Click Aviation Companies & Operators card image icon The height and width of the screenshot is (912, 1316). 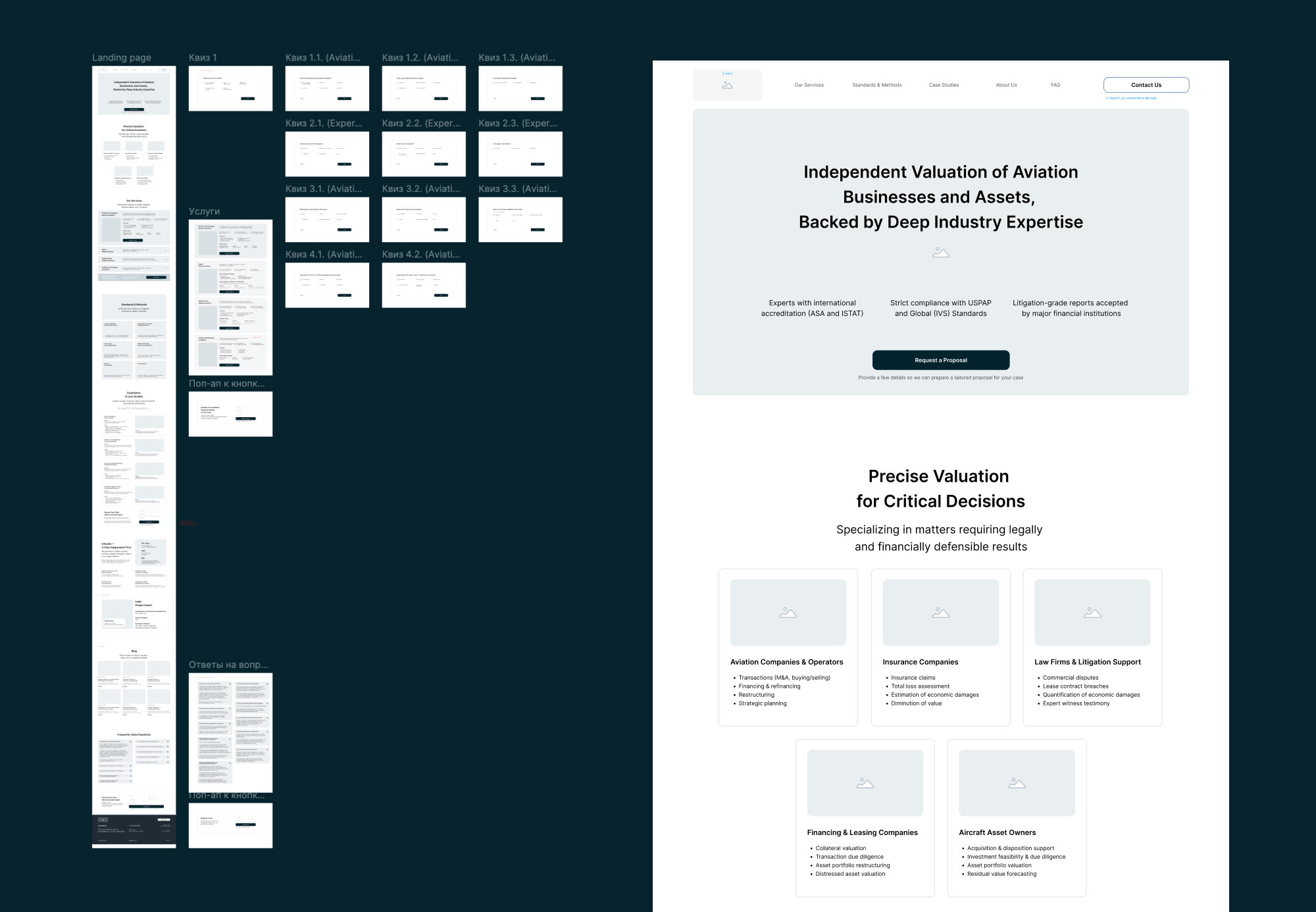(788, 613)
